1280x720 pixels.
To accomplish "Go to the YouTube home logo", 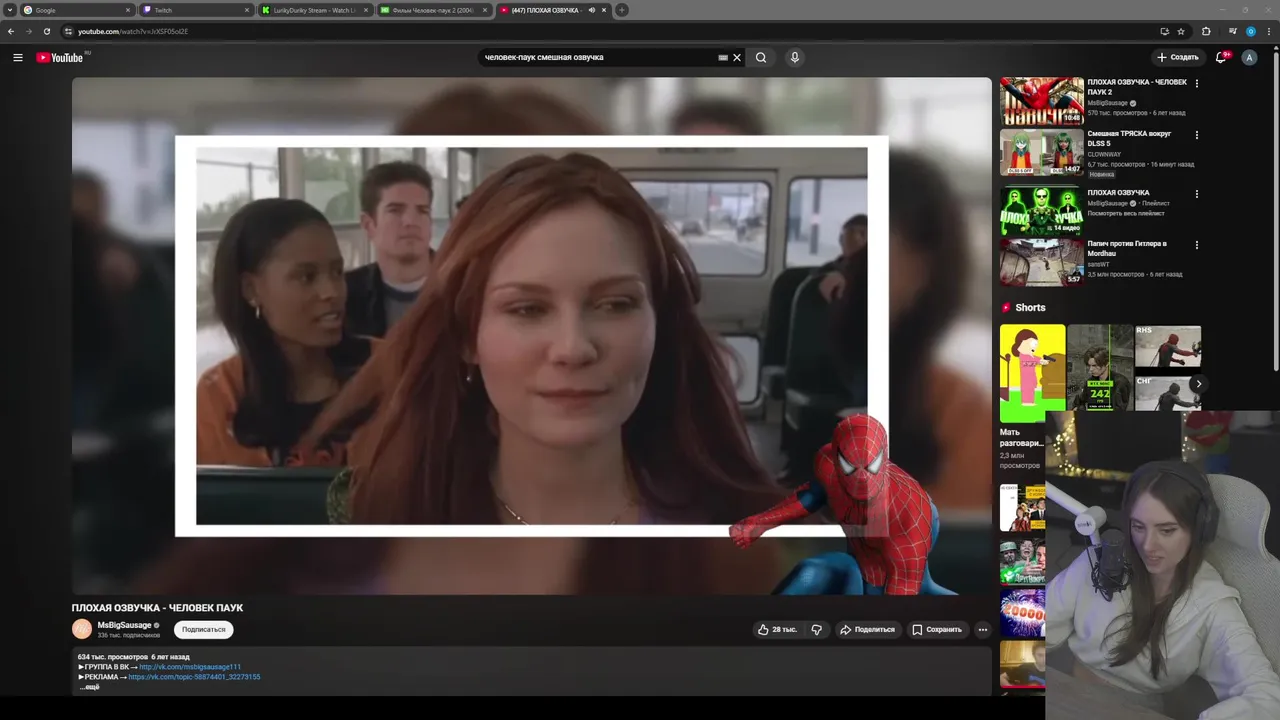I will (60, 57).
